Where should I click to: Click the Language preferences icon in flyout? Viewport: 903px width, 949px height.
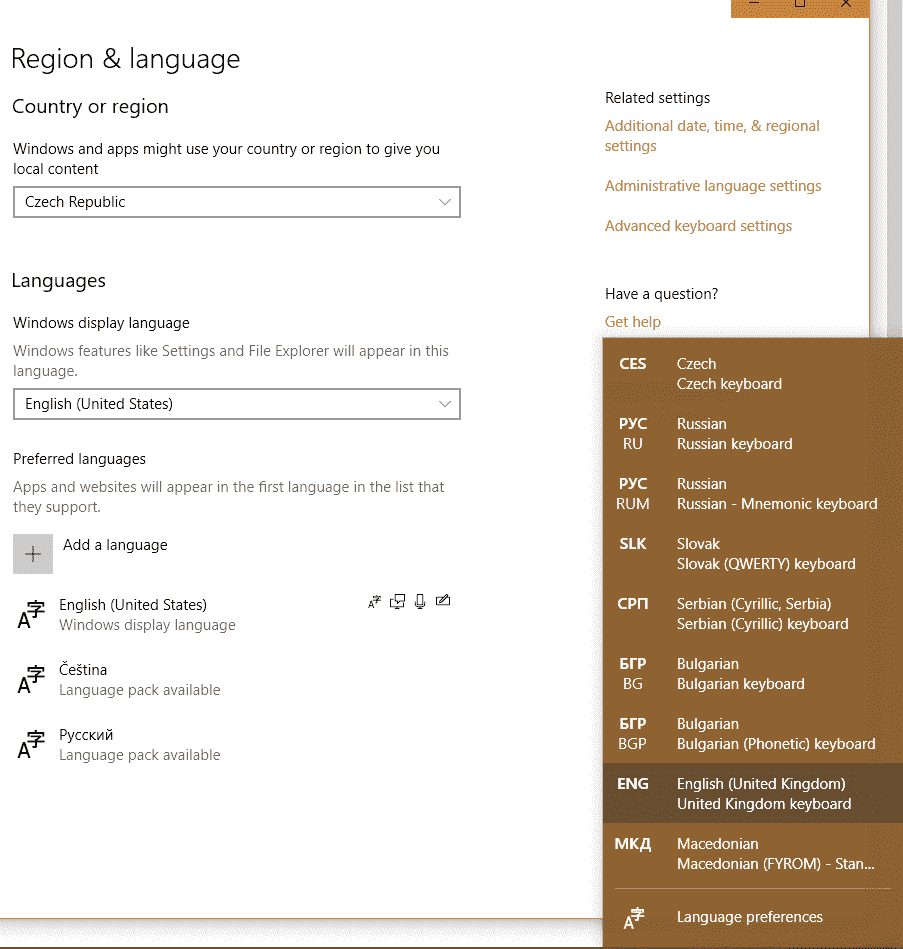(x=634, y=918)
